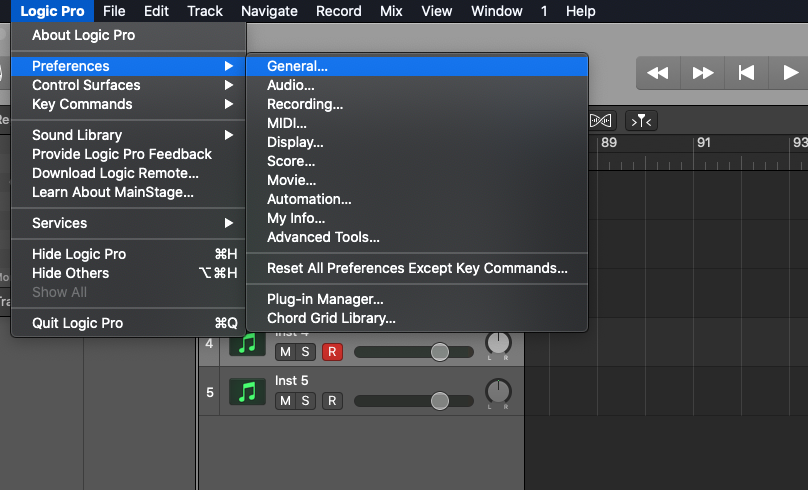Click the Go to Beginning button
Image resolution: width=808 pixels, height=490 pixels.
(x=747, y=73)
